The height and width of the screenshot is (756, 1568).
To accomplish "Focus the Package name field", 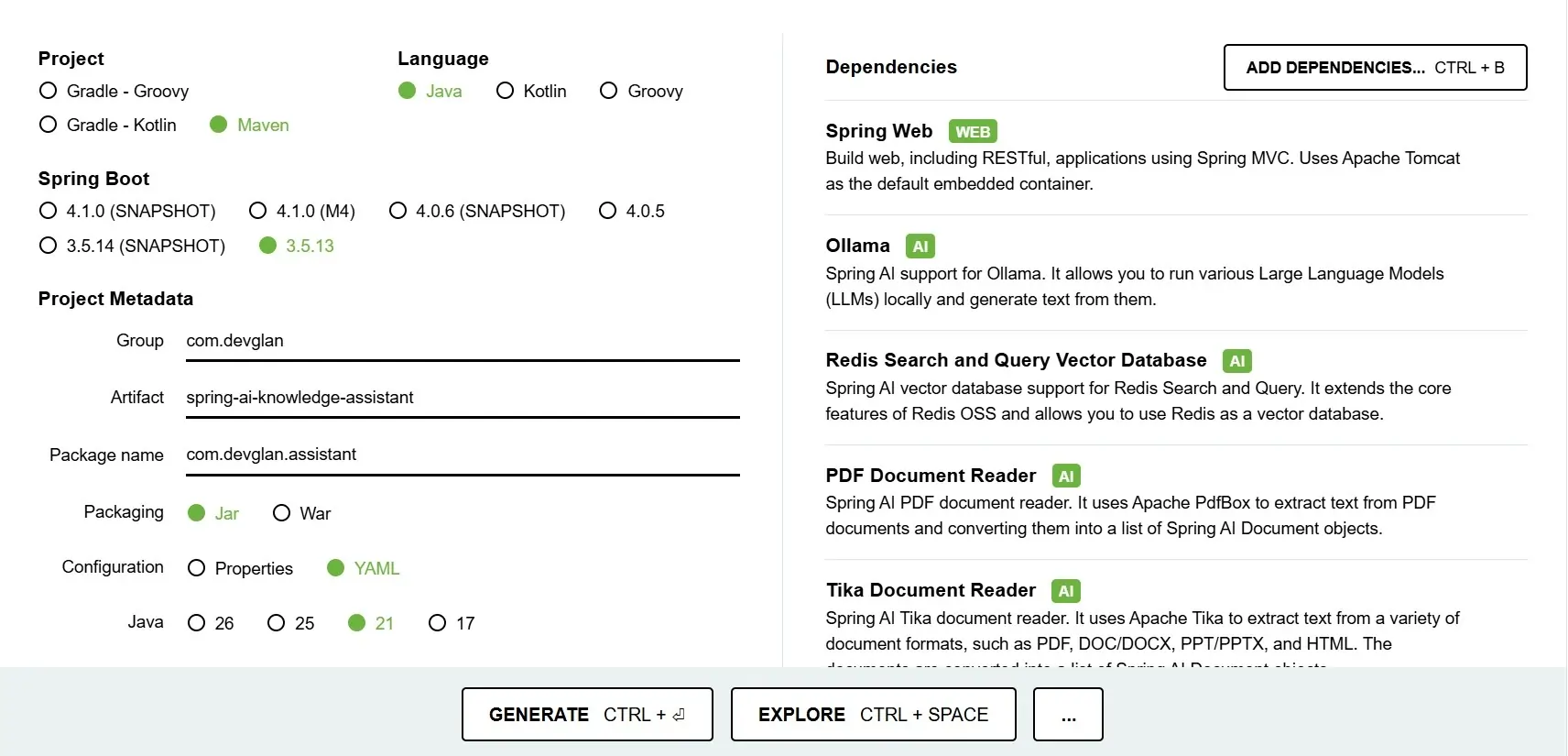I will coord(462,455).
